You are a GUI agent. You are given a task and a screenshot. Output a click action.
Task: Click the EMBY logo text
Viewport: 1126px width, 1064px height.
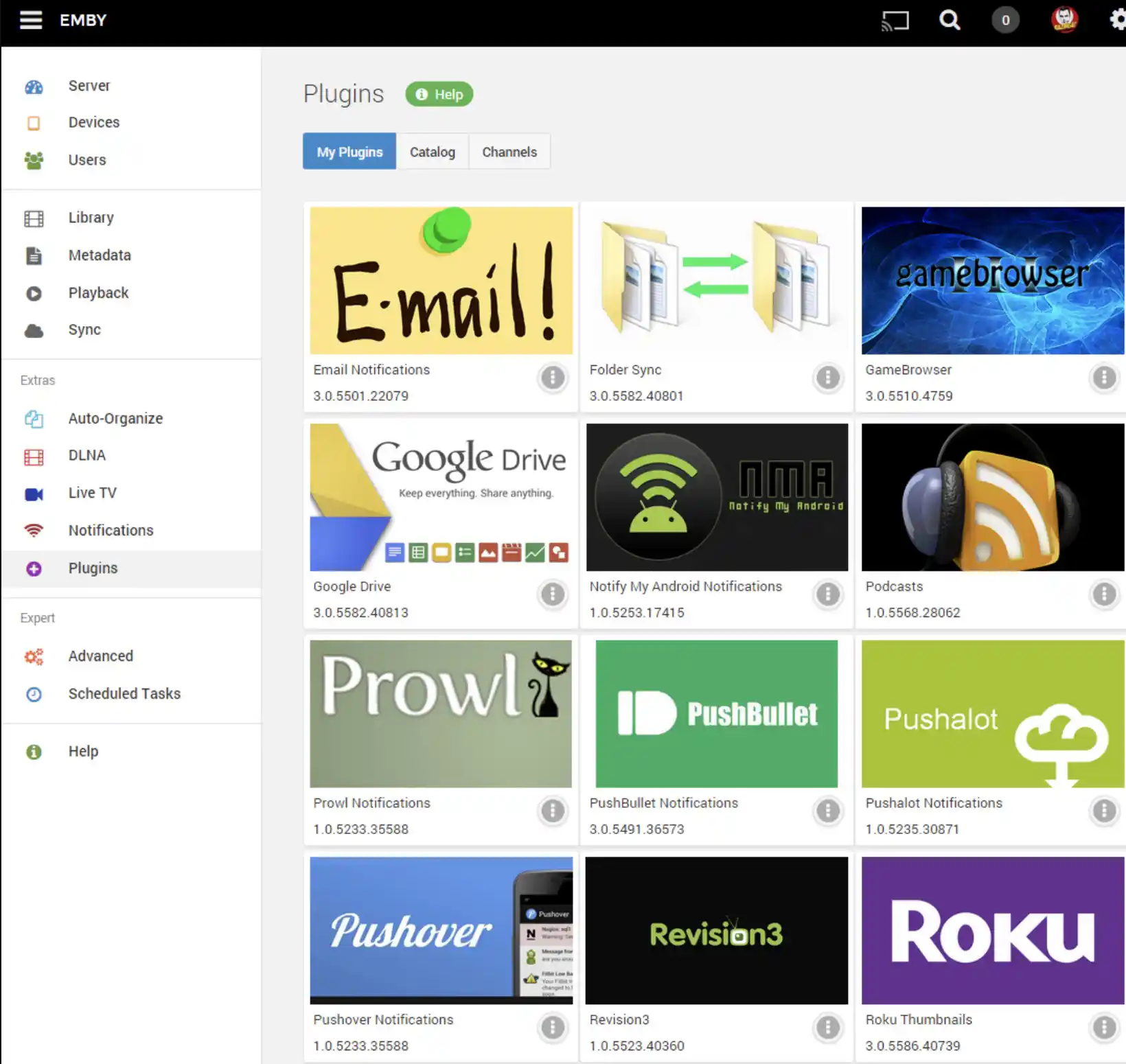click(x=83, y=20)
